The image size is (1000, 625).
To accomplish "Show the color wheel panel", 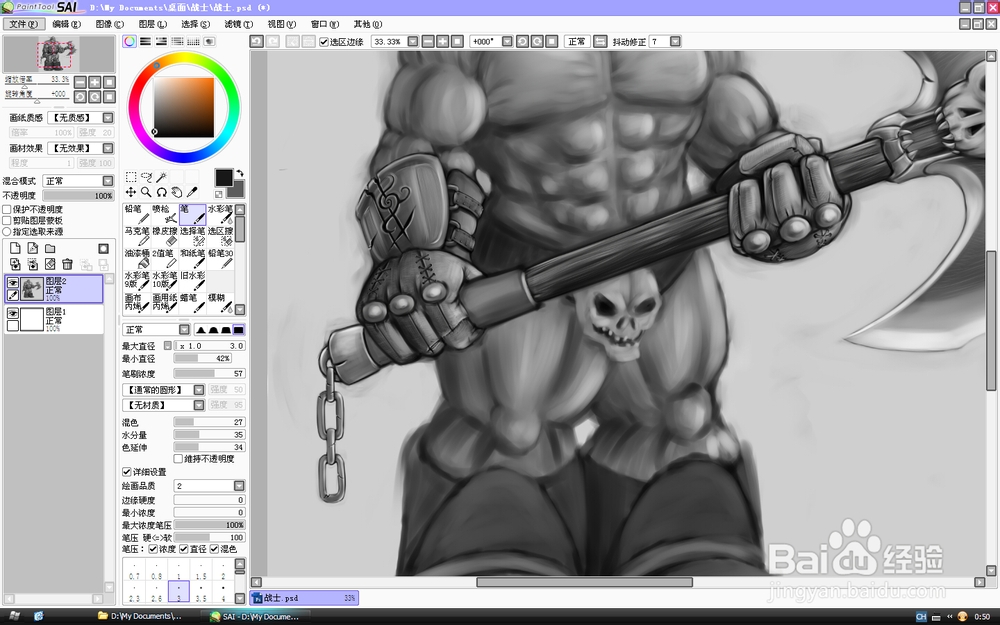I will click(x=129, y=41).
